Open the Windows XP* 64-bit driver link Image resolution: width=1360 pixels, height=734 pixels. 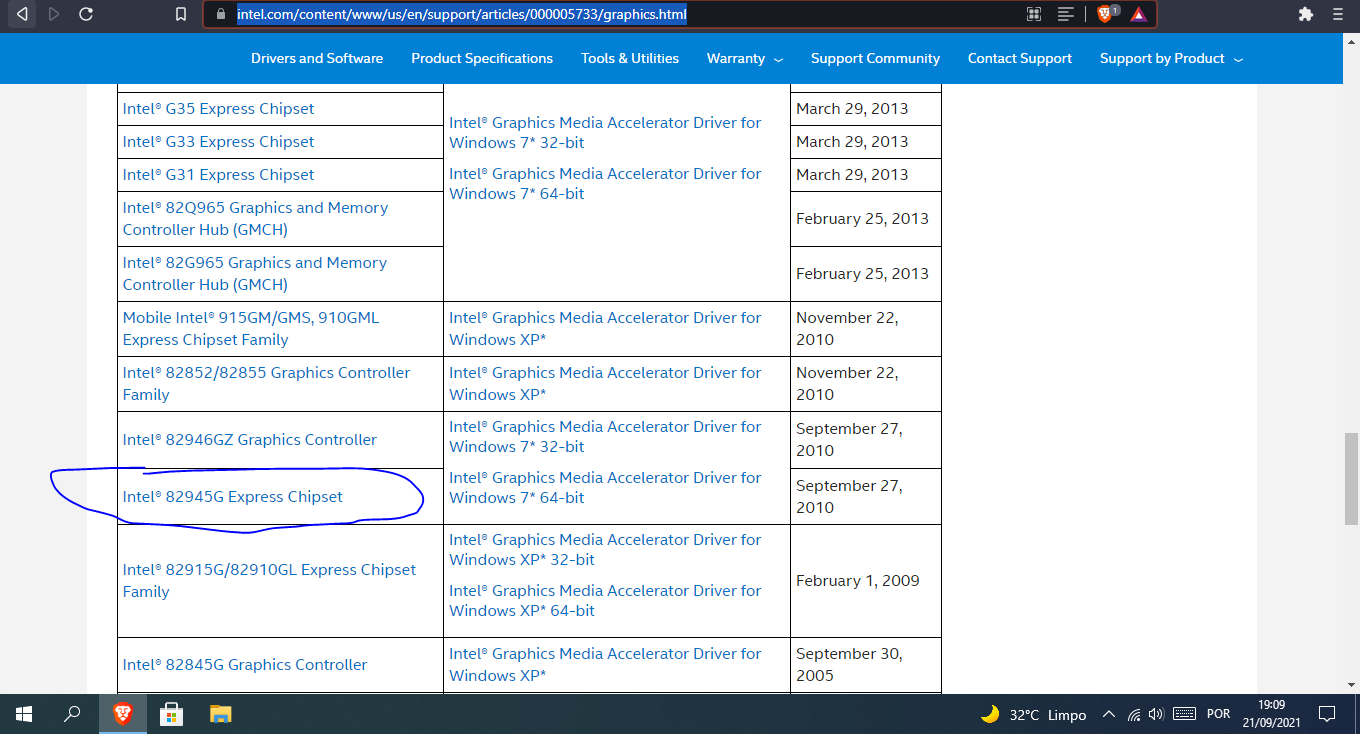coord(605,601)
